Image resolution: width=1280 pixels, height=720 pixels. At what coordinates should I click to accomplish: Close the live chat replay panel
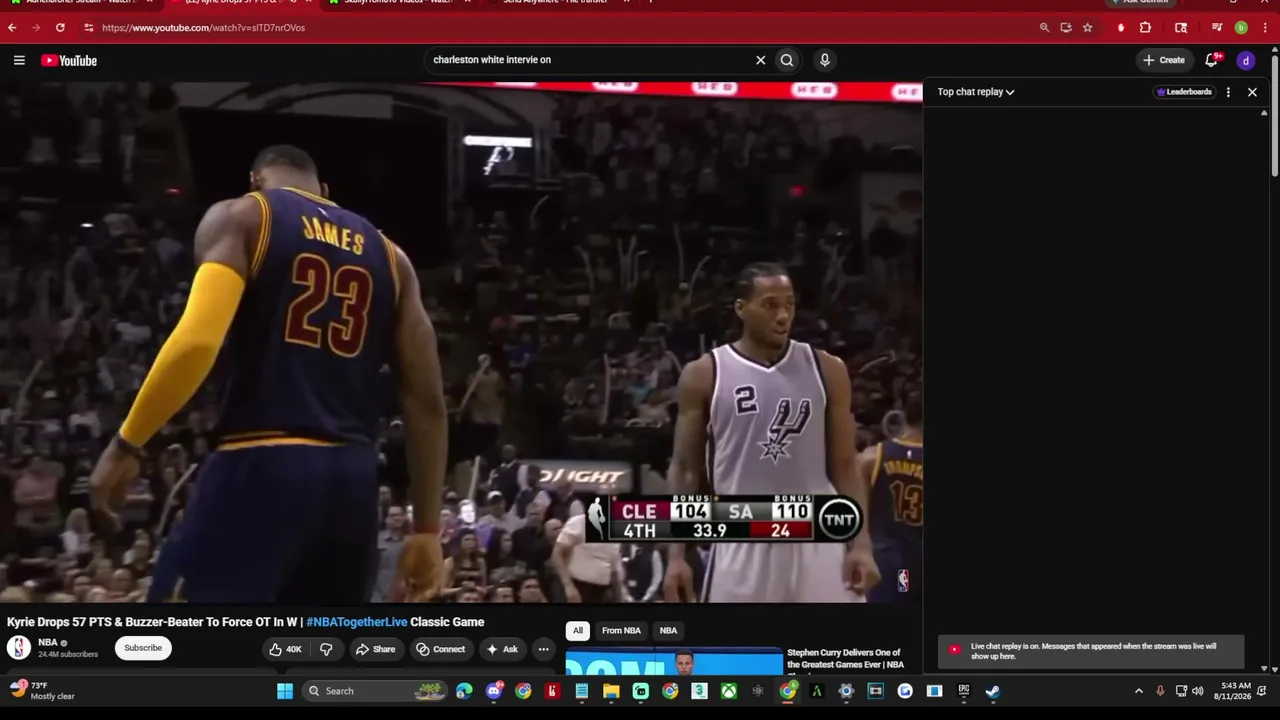point(1252,92)
